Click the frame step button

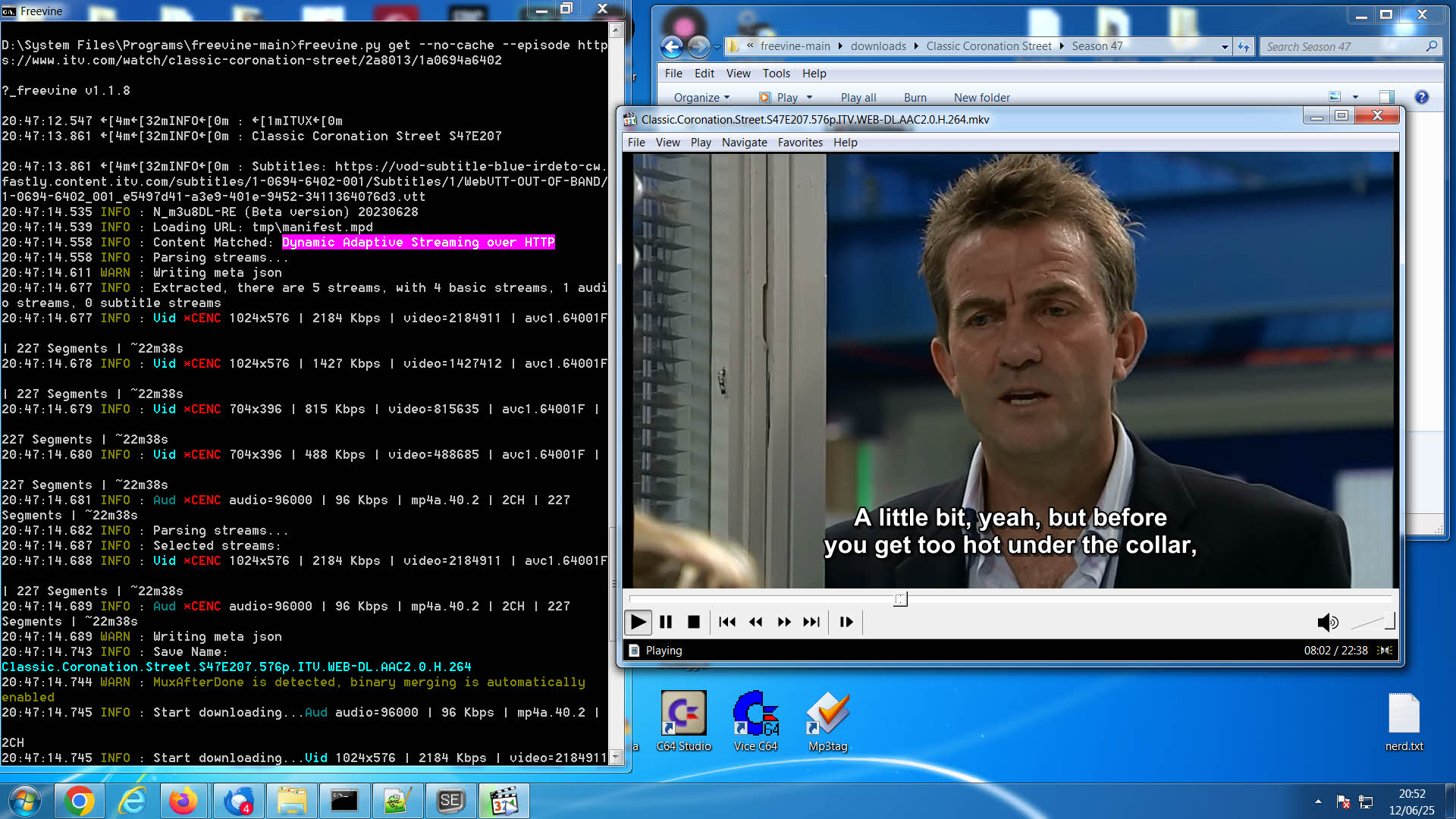[x=846, y=622]
